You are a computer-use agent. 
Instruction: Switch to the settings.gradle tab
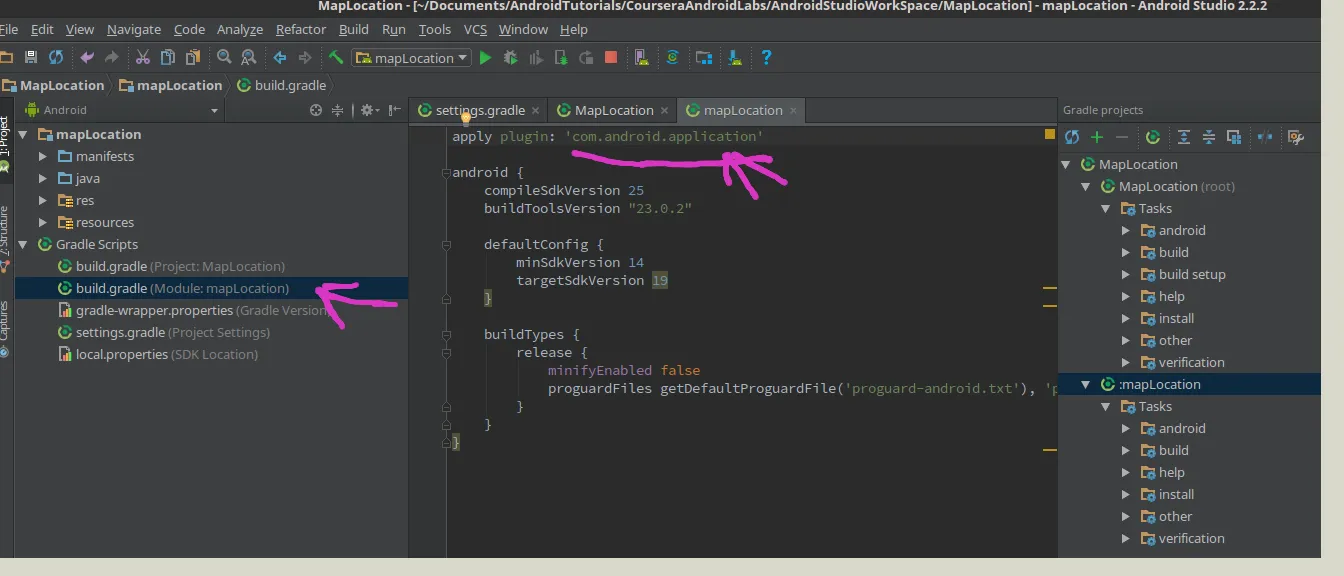coord(480,110)
